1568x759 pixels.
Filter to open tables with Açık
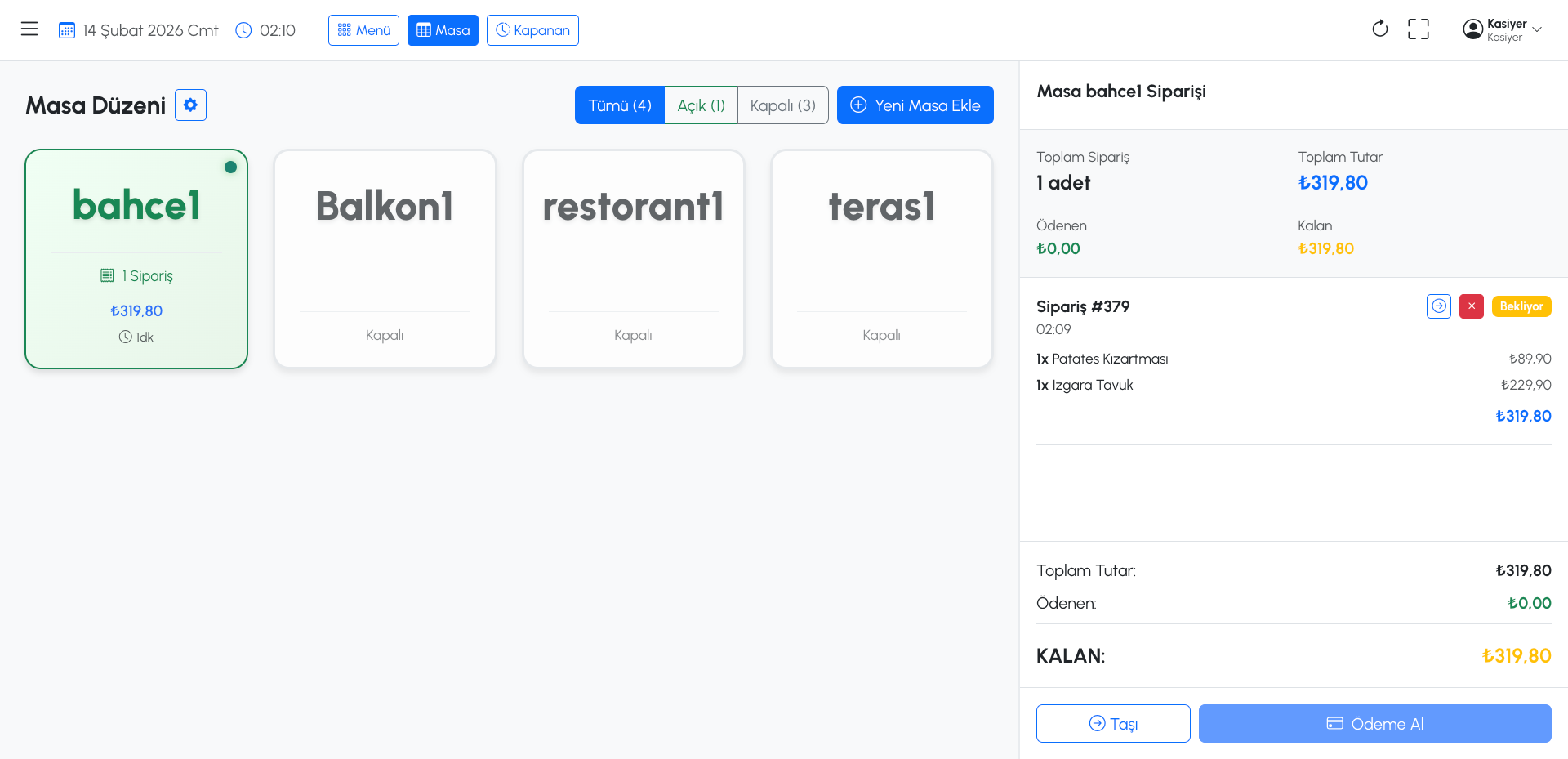pyautogui.click(x=701, y=105)
